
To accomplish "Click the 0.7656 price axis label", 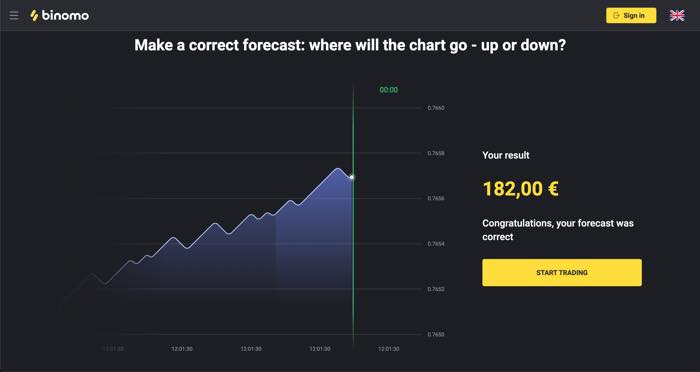I will [x=436, y=198].
